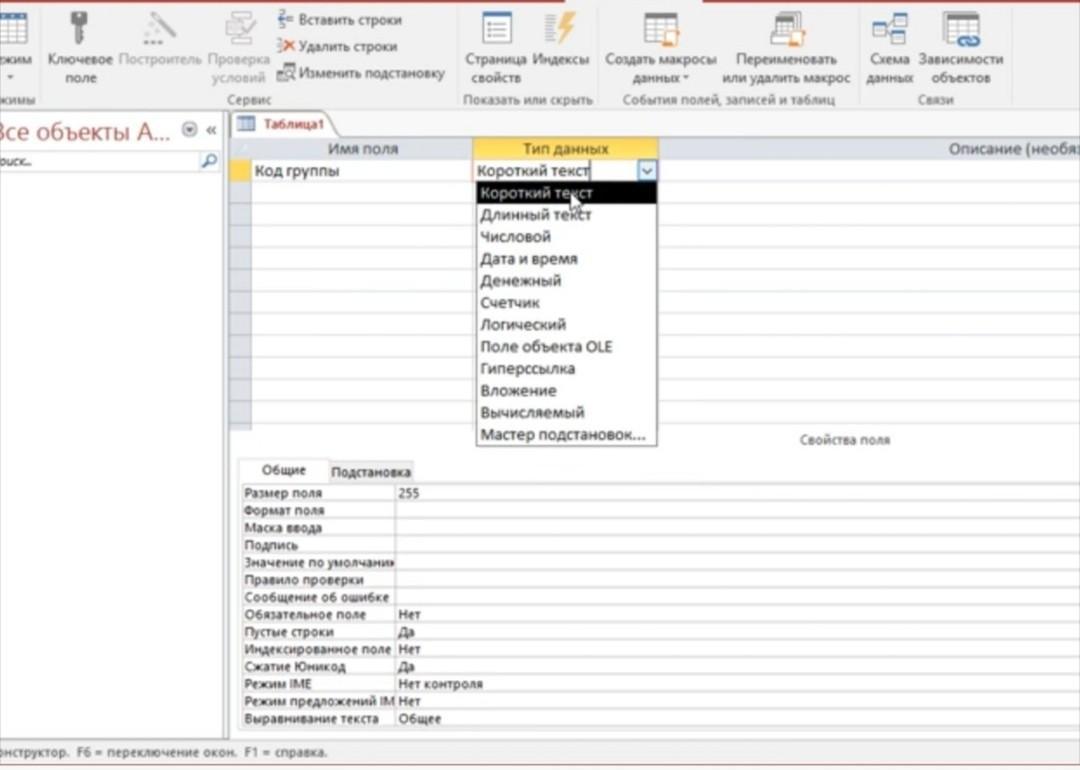Open navigation pane options dropdown arrow
The image size is (1080, 770).
(189, 129)
